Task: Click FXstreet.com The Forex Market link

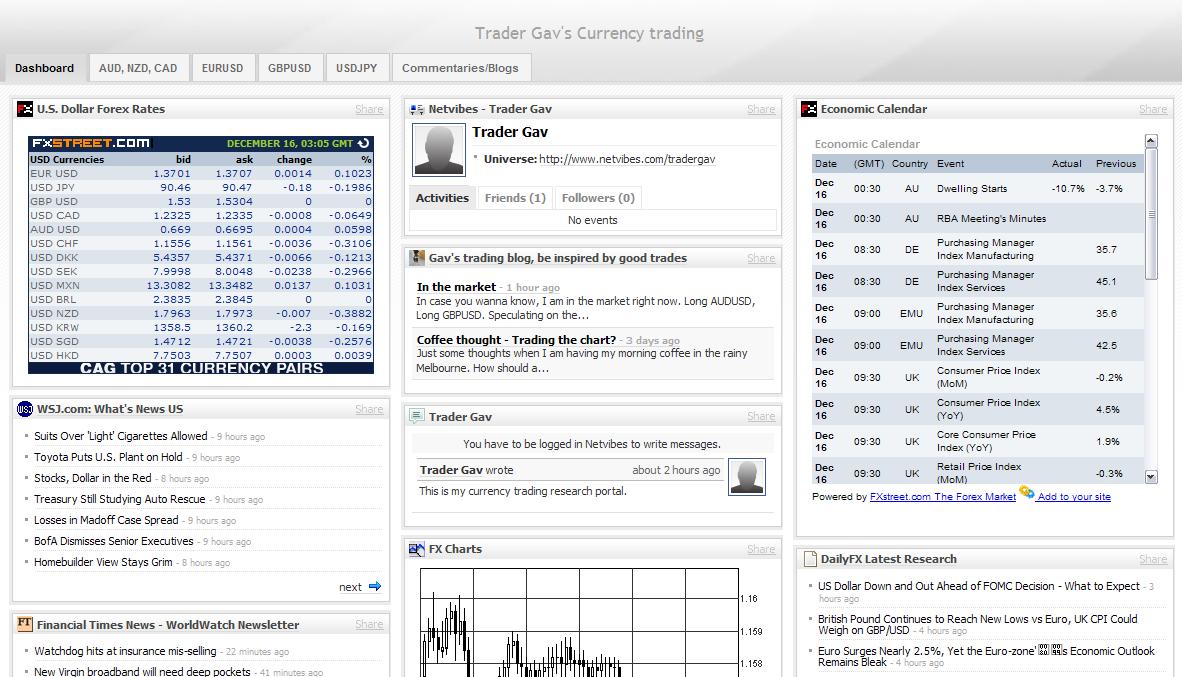Action: (942, 497)
